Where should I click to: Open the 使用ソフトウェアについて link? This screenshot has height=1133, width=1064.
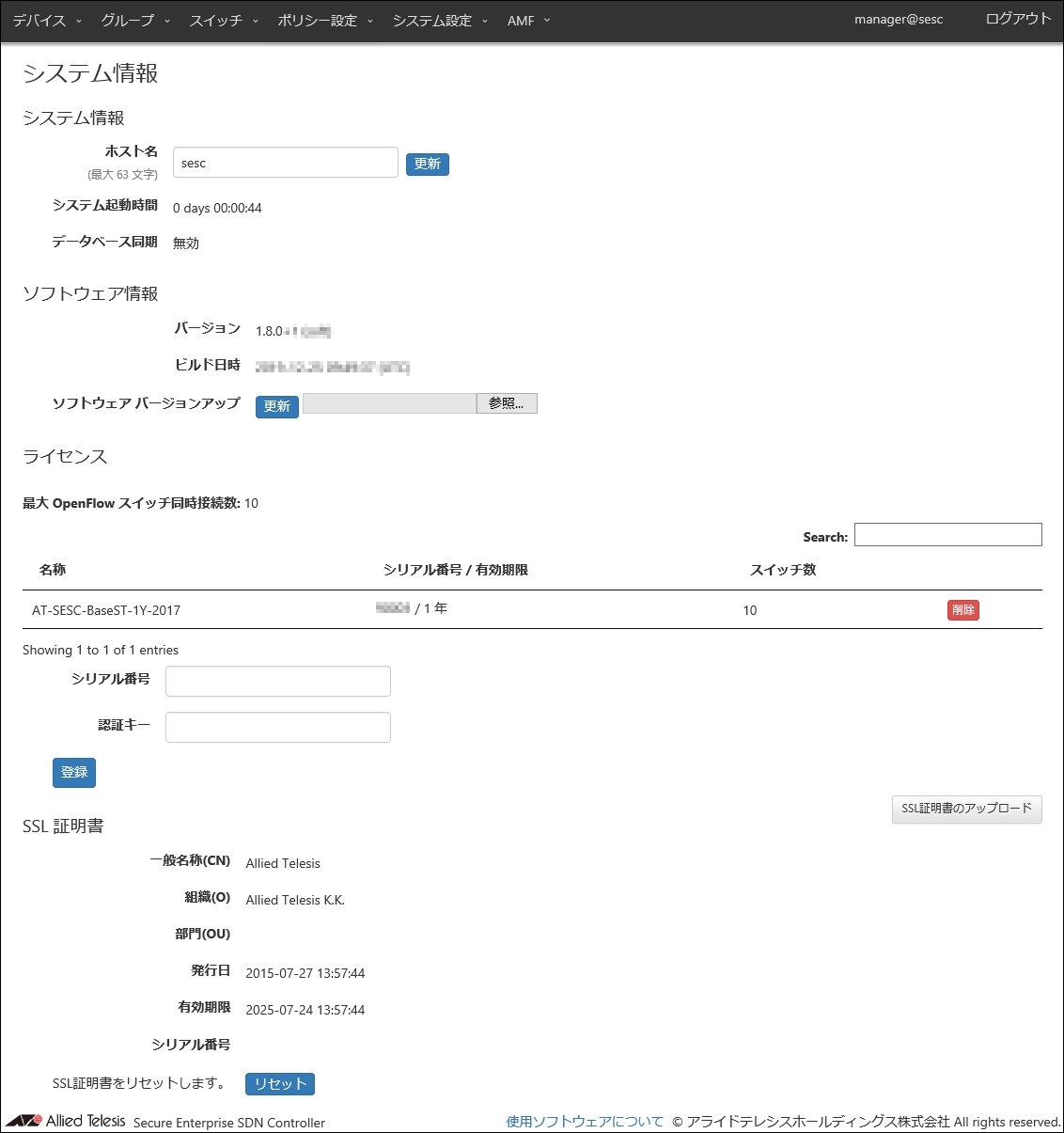585,1122
